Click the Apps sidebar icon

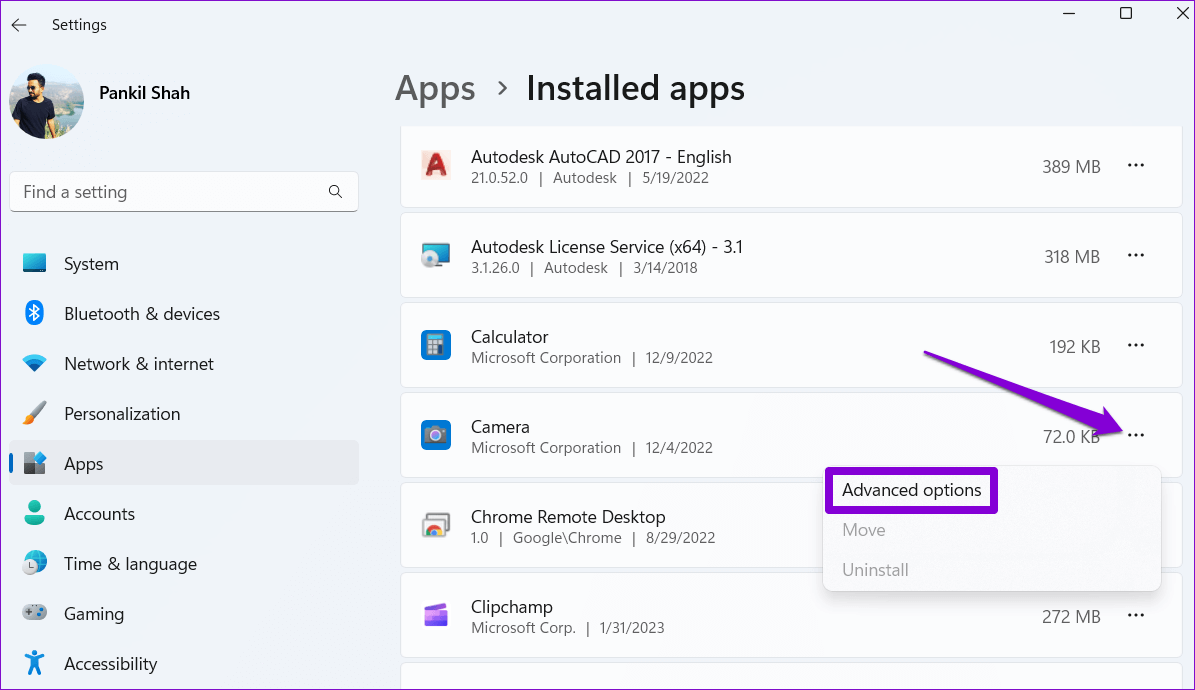click(x=35, y=463)
